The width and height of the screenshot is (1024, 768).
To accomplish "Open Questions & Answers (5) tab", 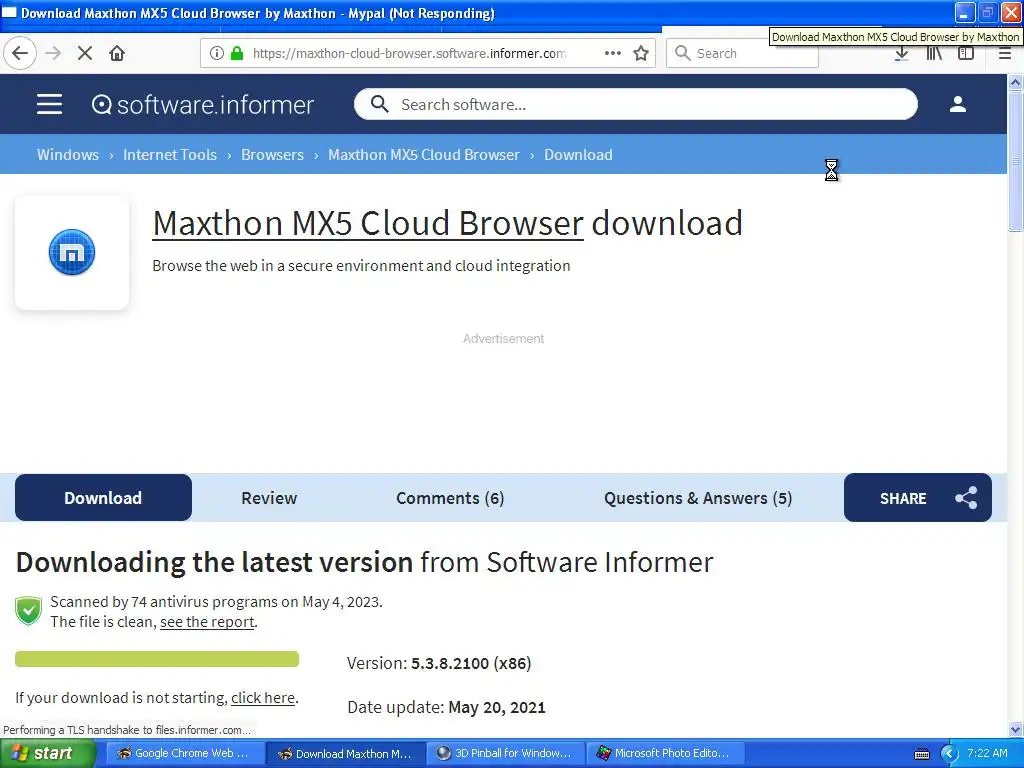I will (698, 498).
